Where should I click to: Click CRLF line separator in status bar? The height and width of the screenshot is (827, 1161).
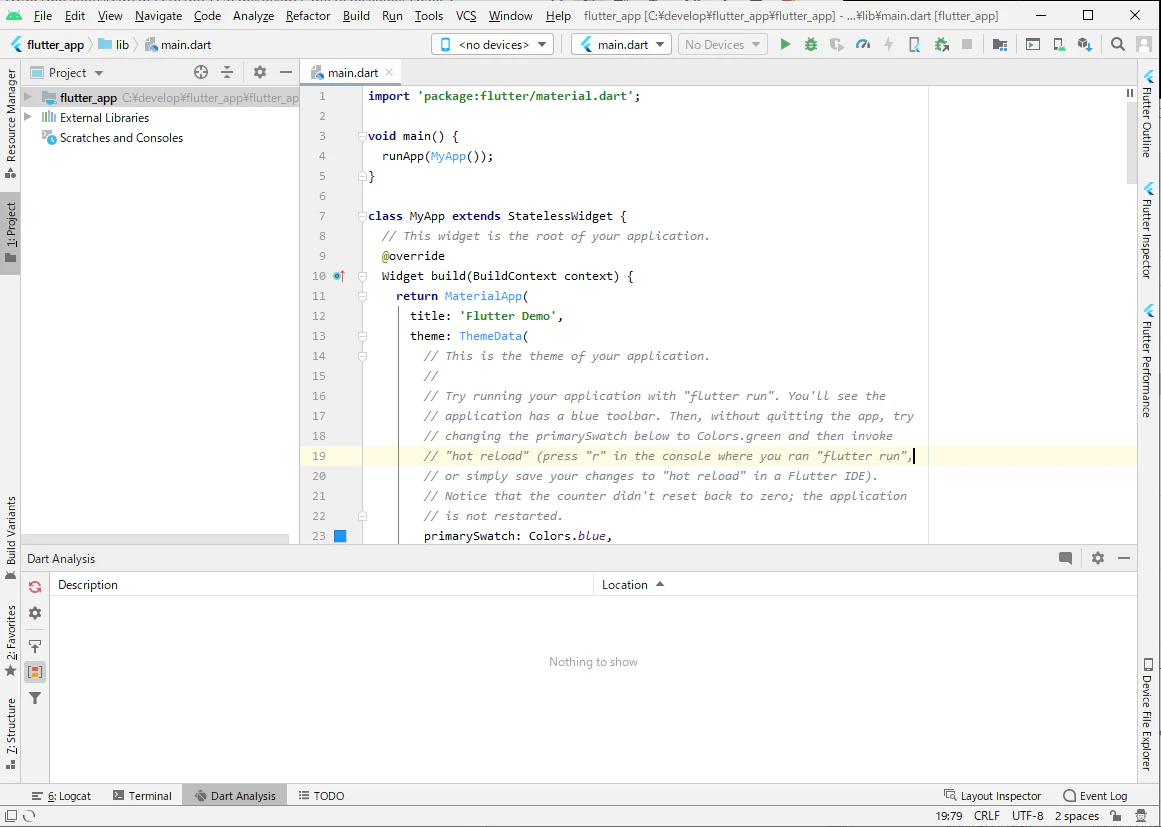click(x=986, y=816)
